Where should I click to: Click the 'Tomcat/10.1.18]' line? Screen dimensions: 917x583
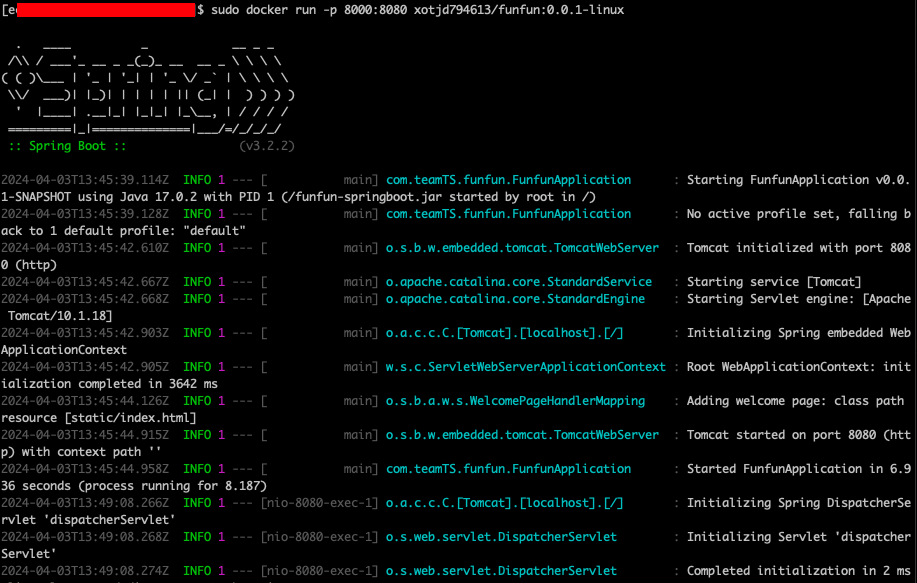point(60,316)
